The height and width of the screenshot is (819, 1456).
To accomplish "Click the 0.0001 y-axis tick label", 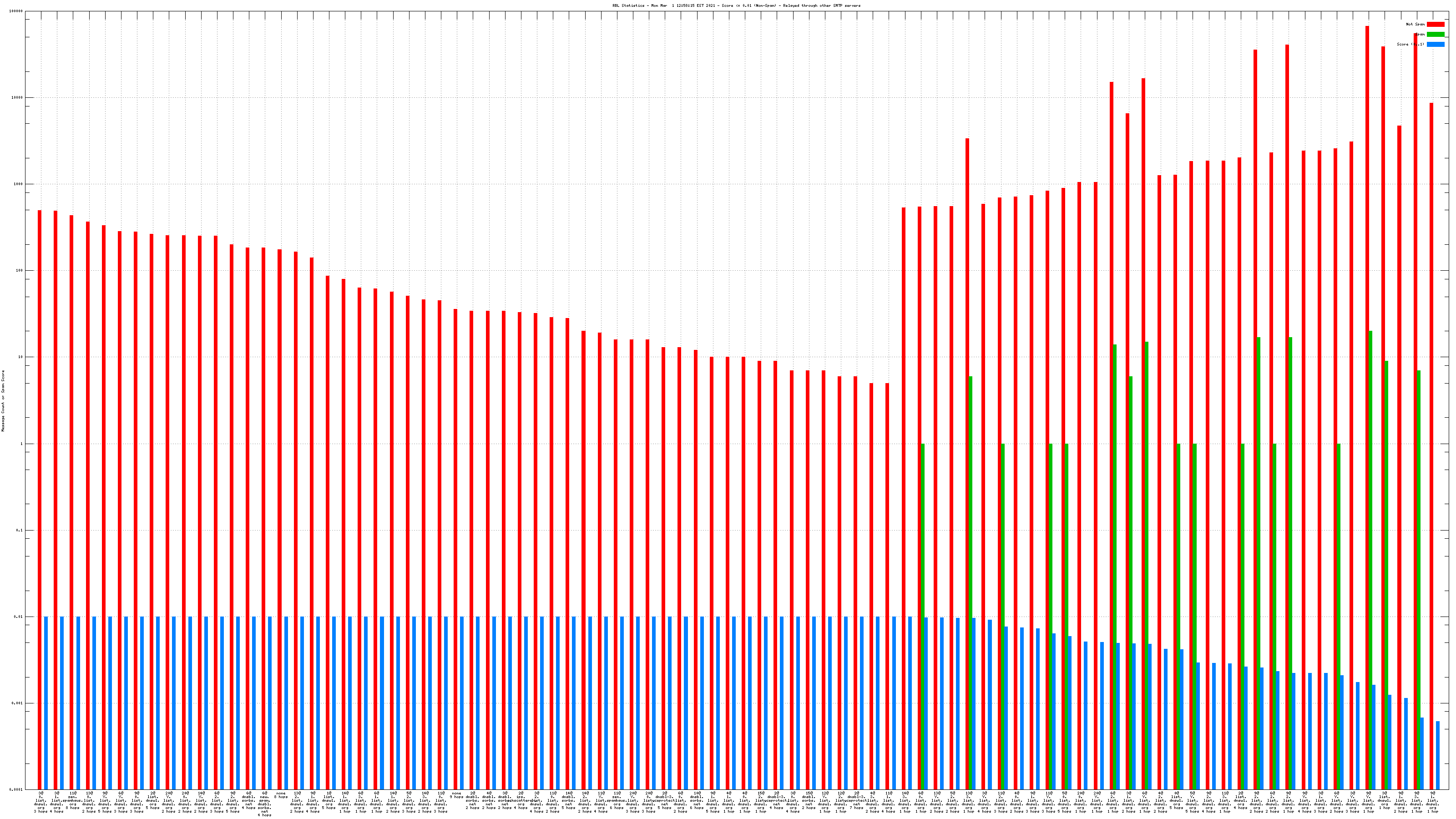I will pos(16,789).
